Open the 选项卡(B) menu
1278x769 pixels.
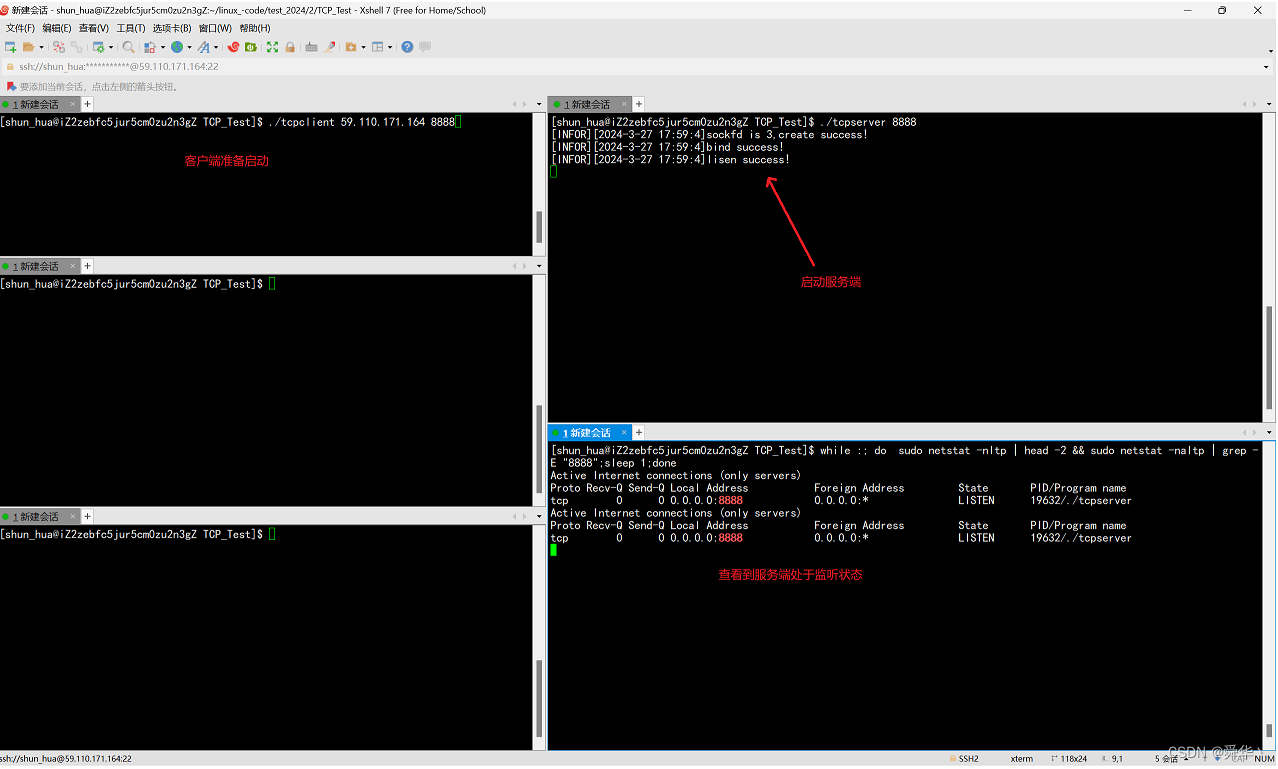point(172,28)
